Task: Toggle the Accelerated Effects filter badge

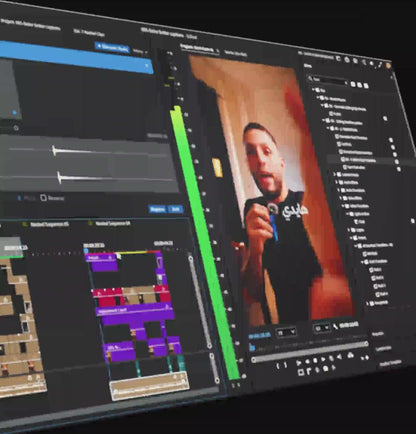Action: click(353, 84)
